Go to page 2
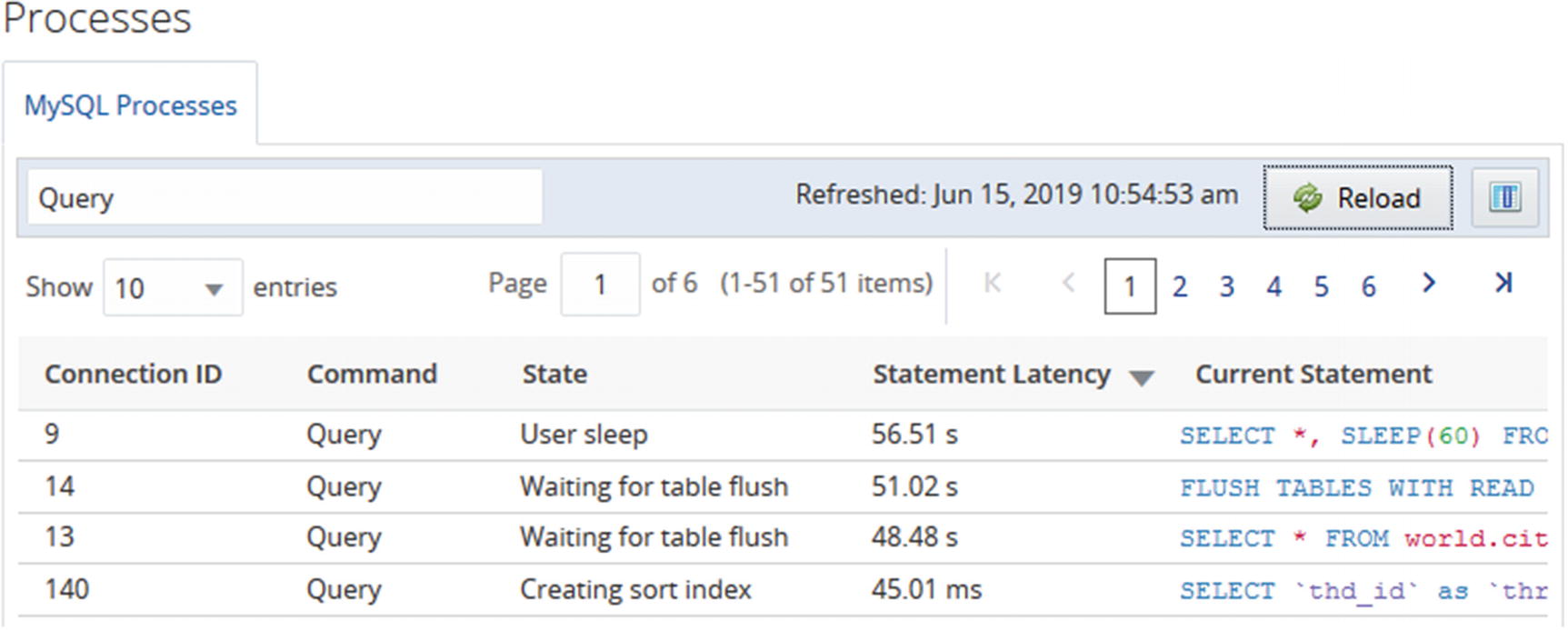Image resolution: width=1568 pixels, height=631 pixels. click(1180, 287)
